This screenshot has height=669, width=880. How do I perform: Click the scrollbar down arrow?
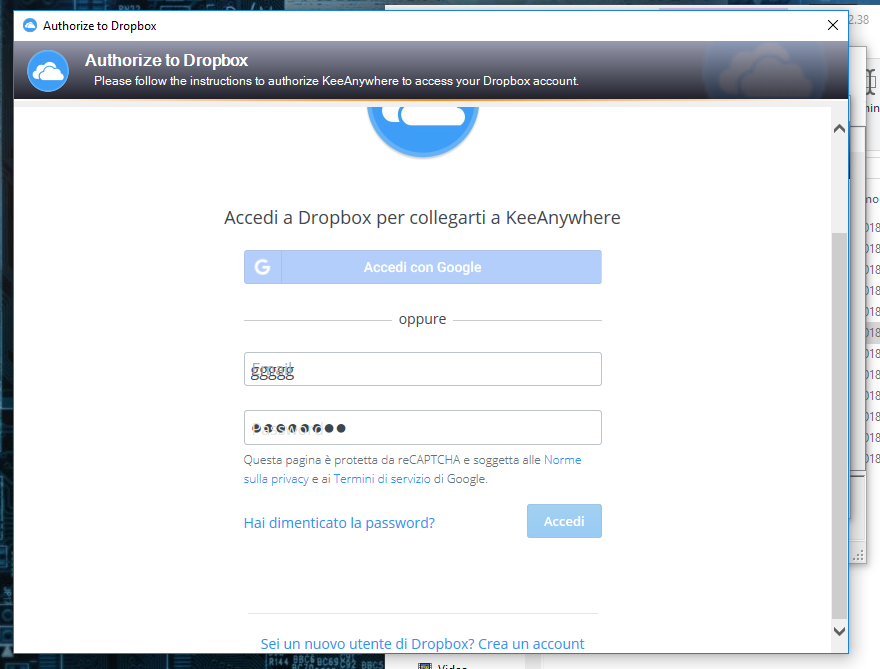click(839, 631)
